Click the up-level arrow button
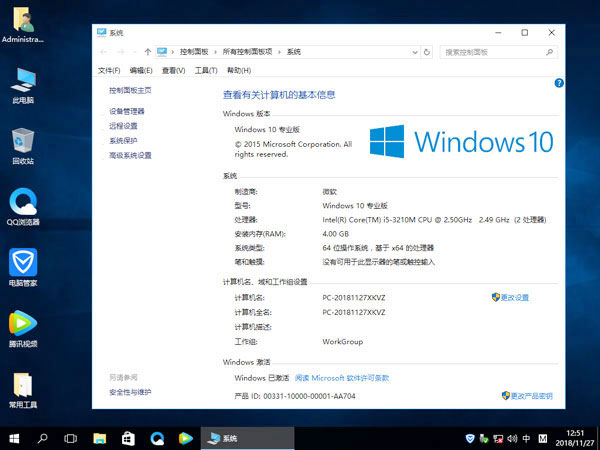600x450 pixels. click(x=148, y=52)
